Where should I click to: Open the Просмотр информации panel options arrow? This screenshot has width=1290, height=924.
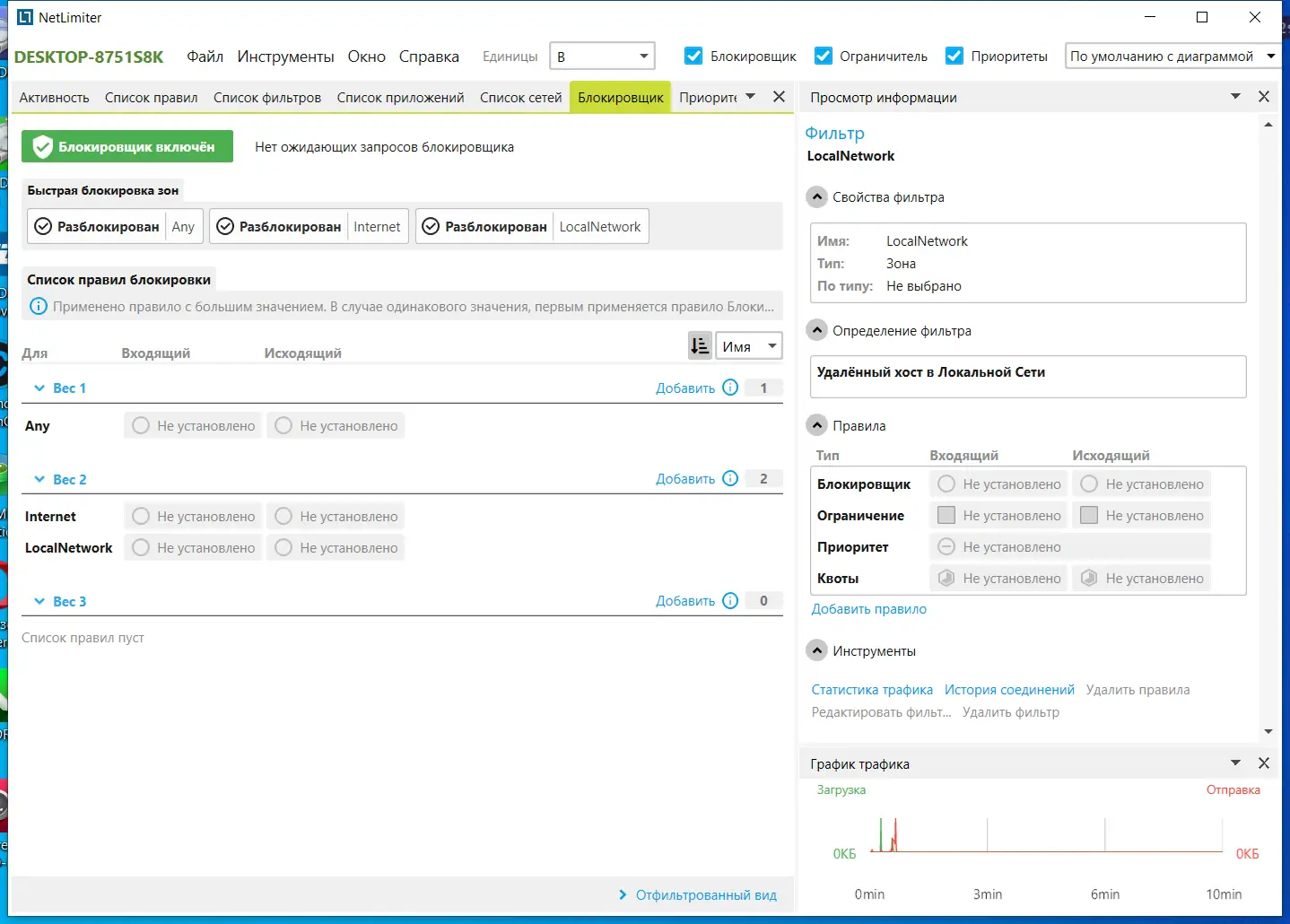tap(1235, 96)
